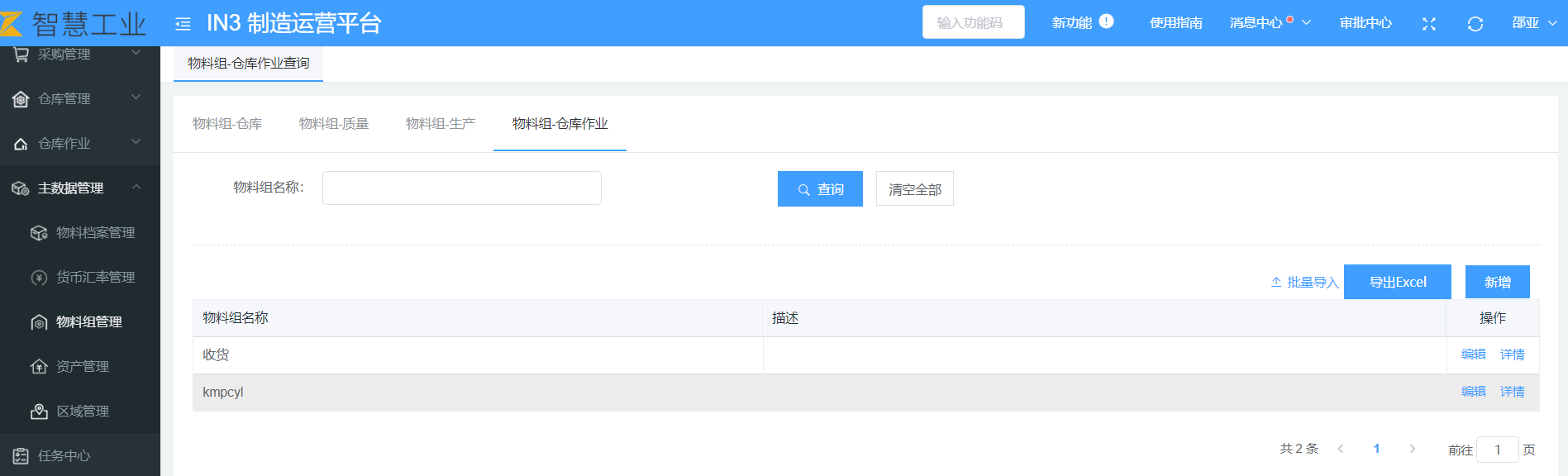The image size is (1568, 476).
Task: Click the 批量导入 upload link
Action: click(x=1304, y=283)
